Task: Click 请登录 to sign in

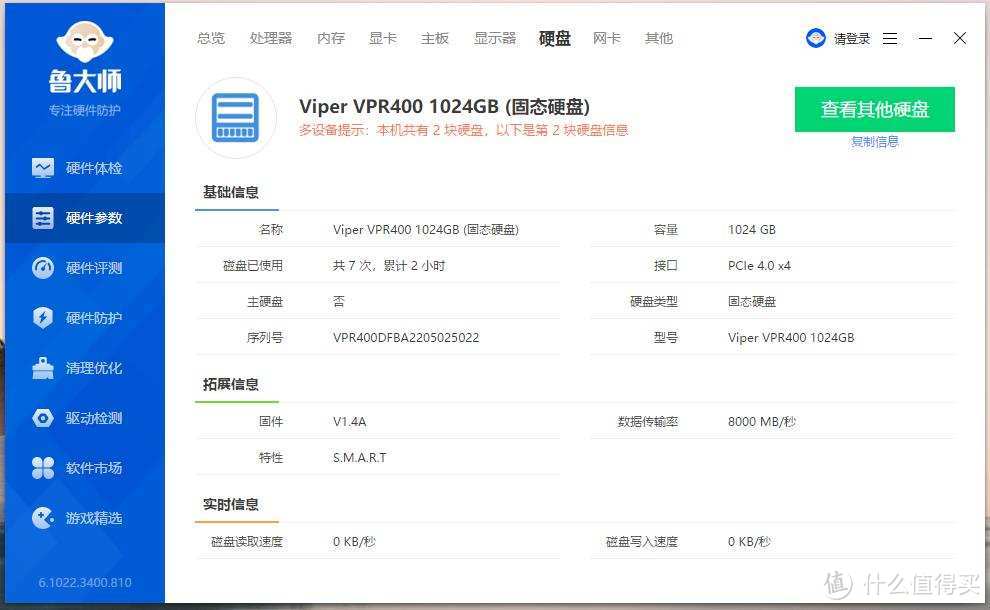Action: coord(852,39)
